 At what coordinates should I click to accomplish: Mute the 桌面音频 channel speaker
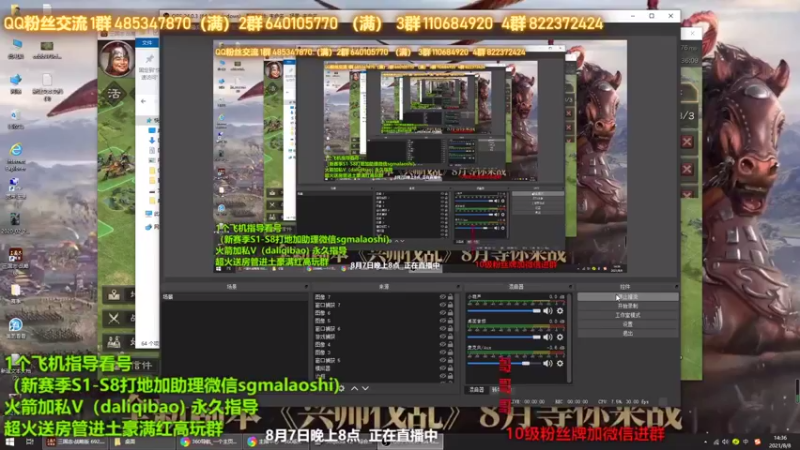point(548,337)
